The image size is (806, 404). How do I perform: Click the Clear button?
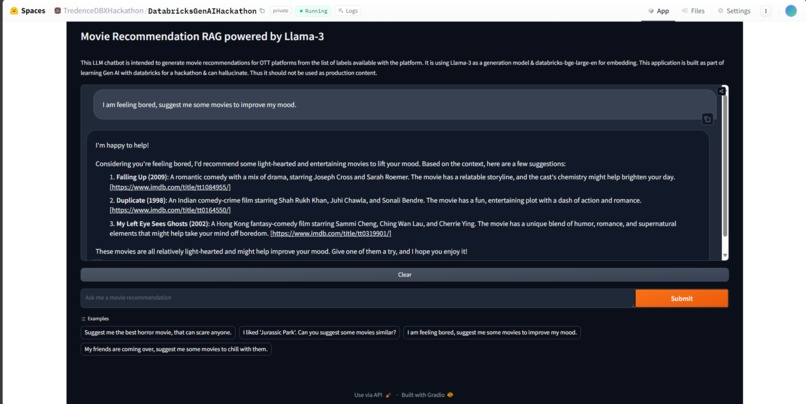pyautogui.click(x=405, y=274)
